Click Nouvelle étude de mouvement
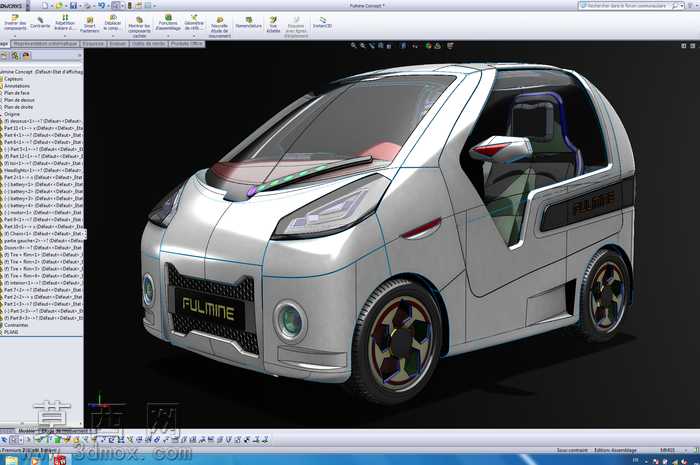This screenshot has width=700, height=465. coord(219,28)
